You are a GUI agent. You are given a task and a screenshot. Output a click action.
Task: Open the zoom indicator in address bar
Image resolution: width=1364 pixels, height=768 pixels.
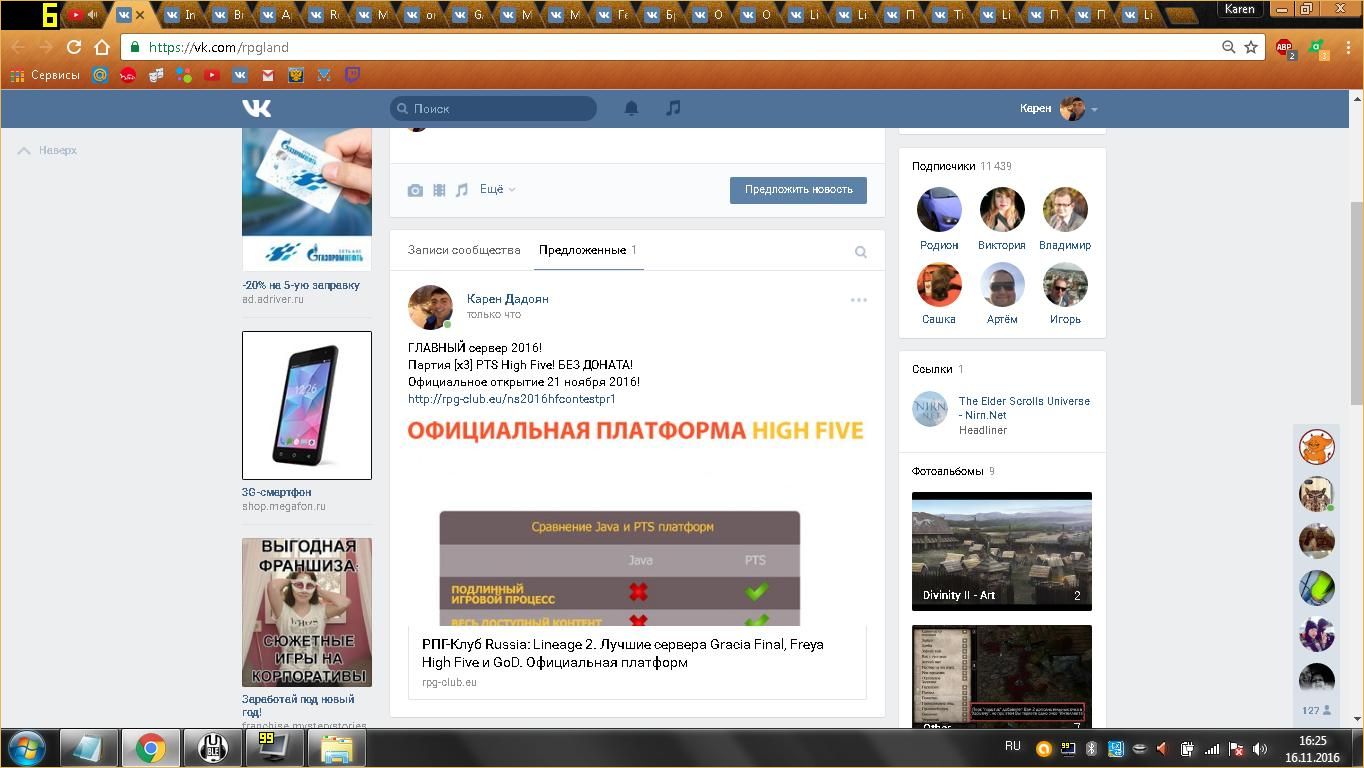[1228, 47]
